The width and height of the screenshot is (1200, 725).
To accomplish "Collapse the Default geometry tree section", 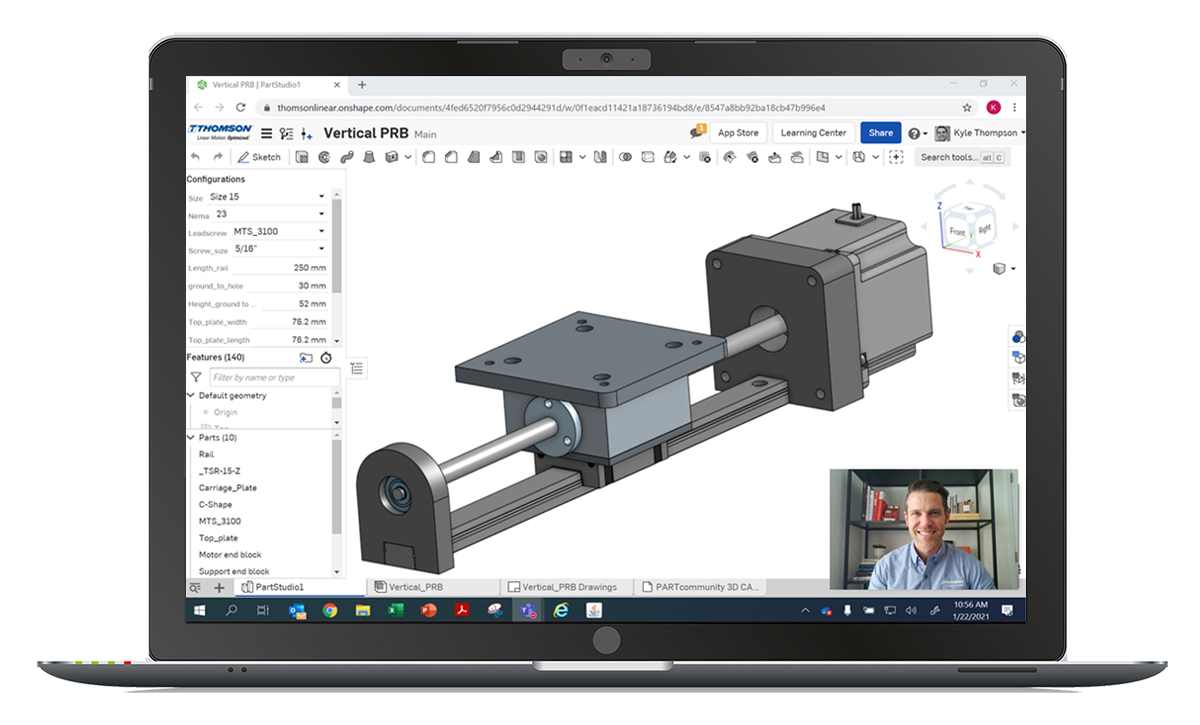I will [191, 395].
